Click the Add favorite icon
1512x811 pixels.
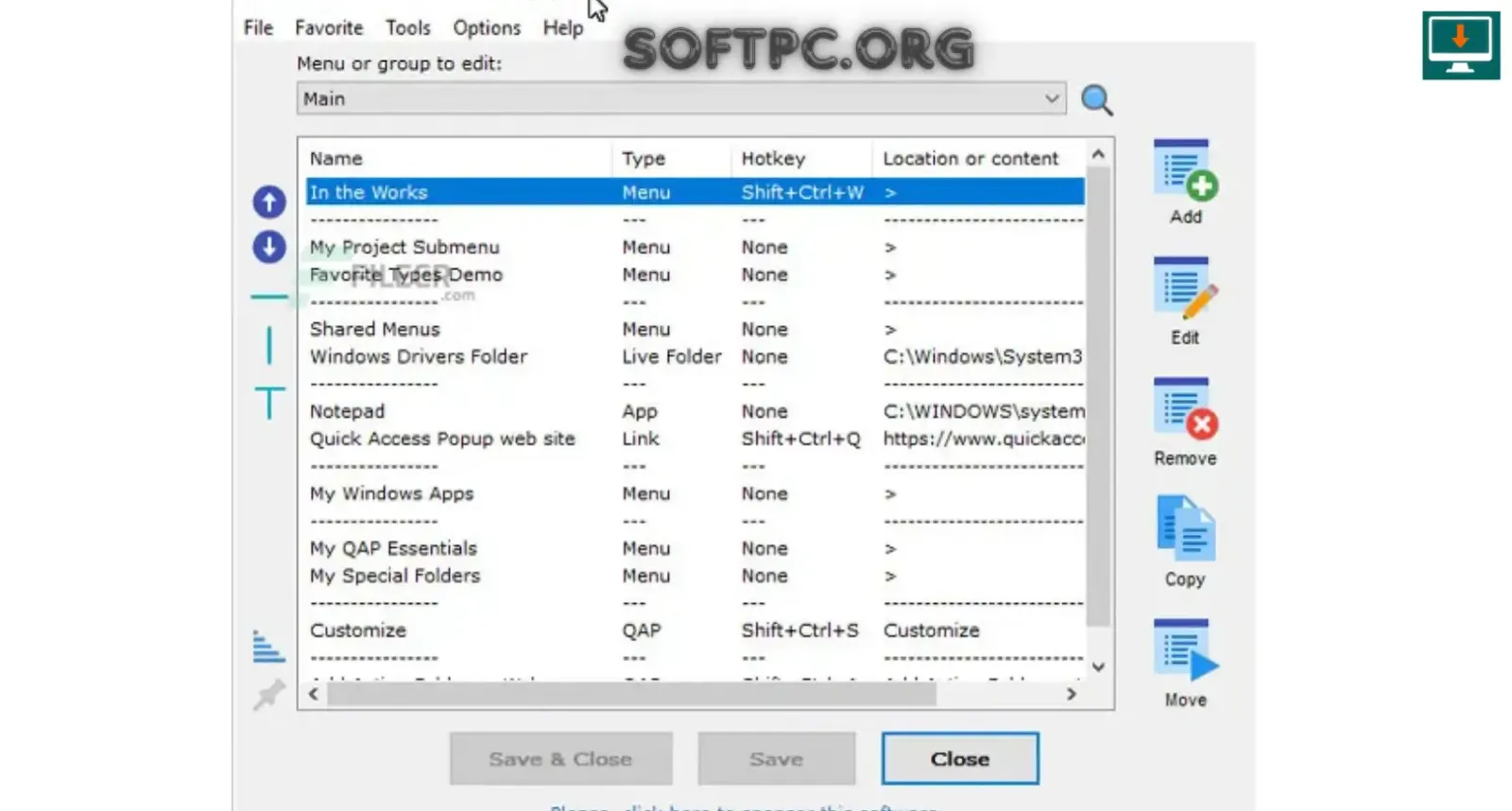pos(1185,171)
